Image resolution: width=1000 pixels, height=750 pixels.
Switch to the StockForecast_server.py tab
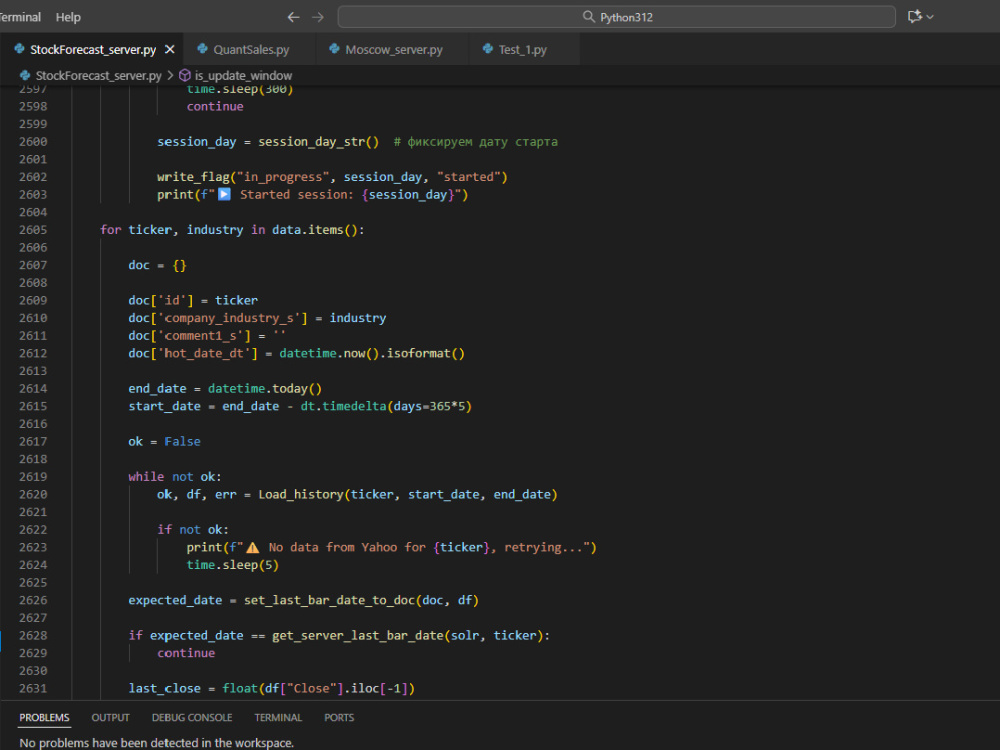(93, 50)
